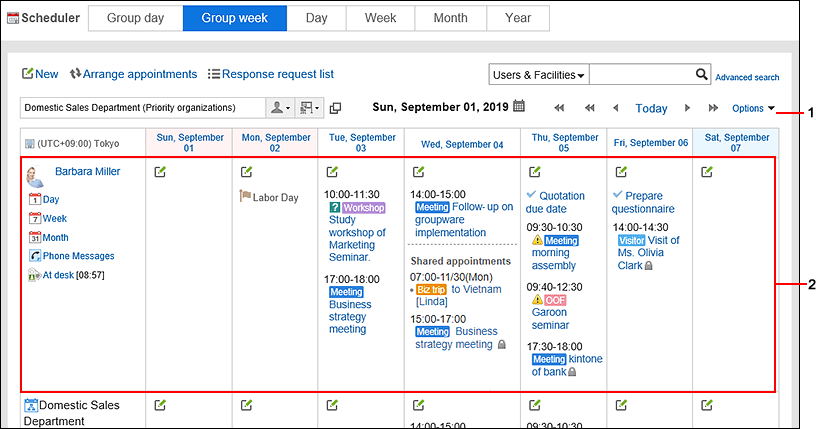Add appointment on Barbara's Sunday Sept 01
The height and width of the screenshot is (429, 816).
point(160,172)
